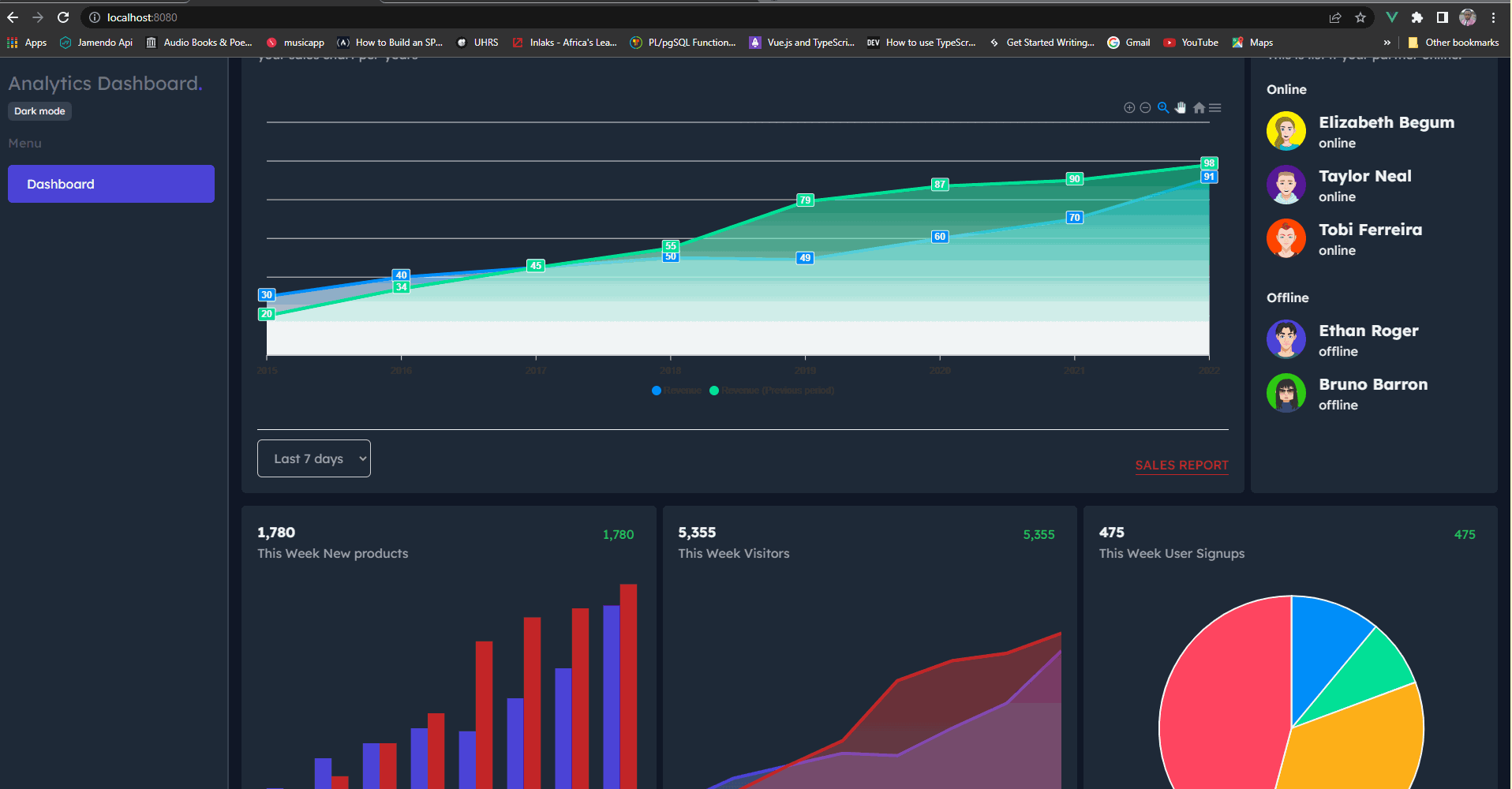Image resolution: width=1512 pixels, height=789 pixels.
Task: Click the browser back arrow
Action: click(x=13, y=17)
